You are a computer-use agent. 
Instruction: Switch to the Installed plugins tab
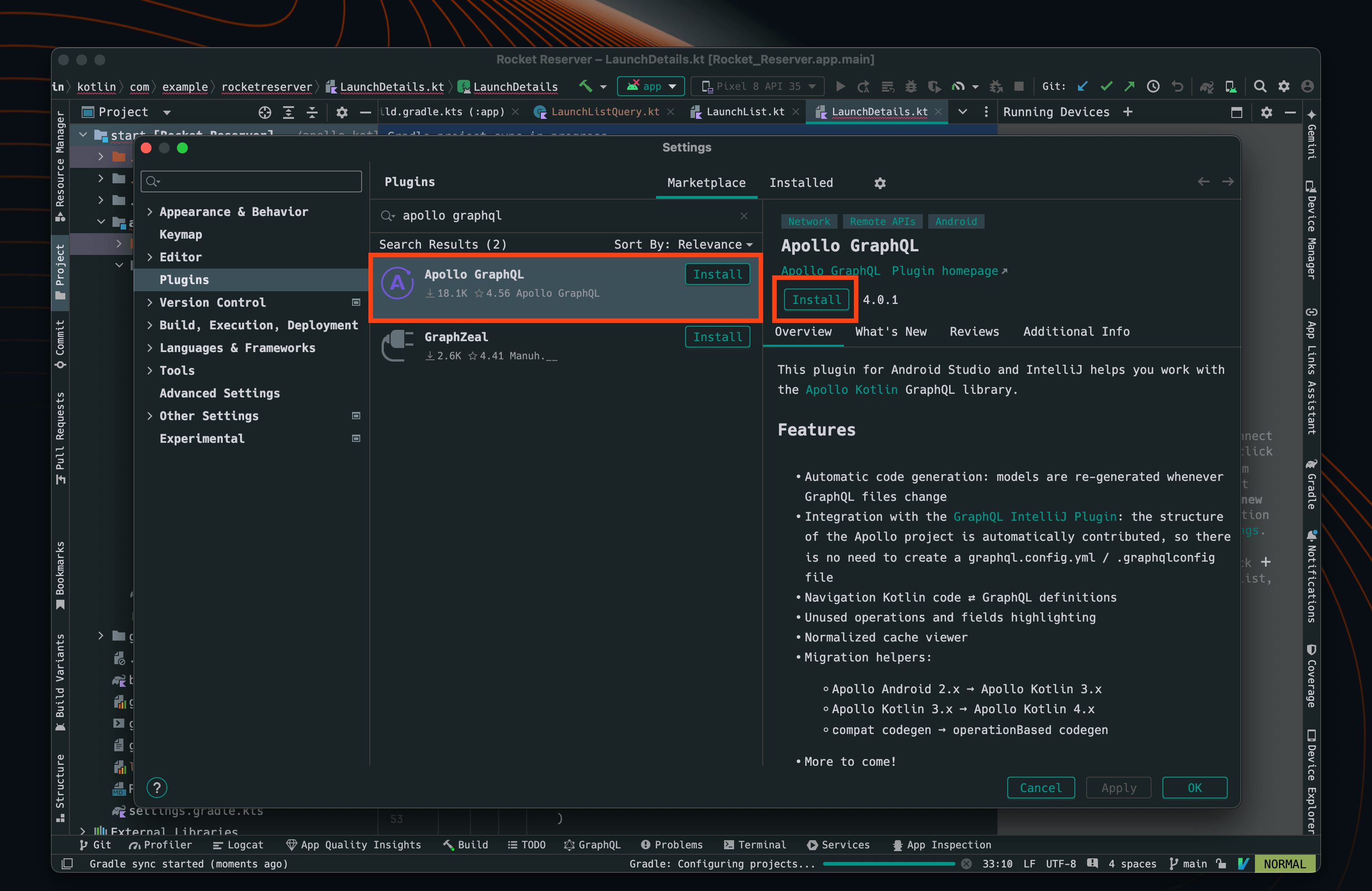(801, 183)
